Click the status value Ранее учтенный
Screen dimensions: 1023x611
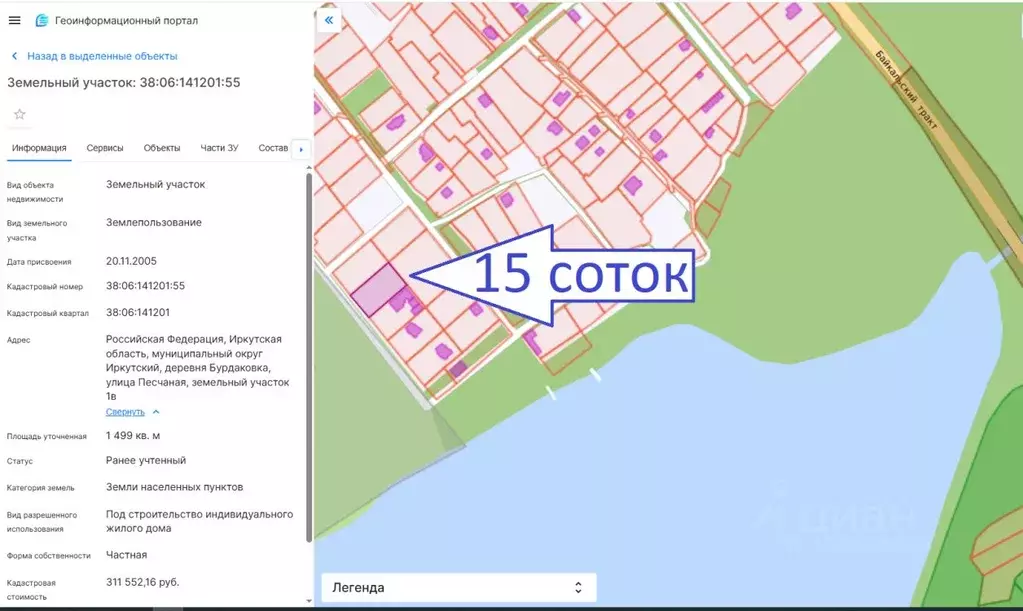tap(146, 460)
